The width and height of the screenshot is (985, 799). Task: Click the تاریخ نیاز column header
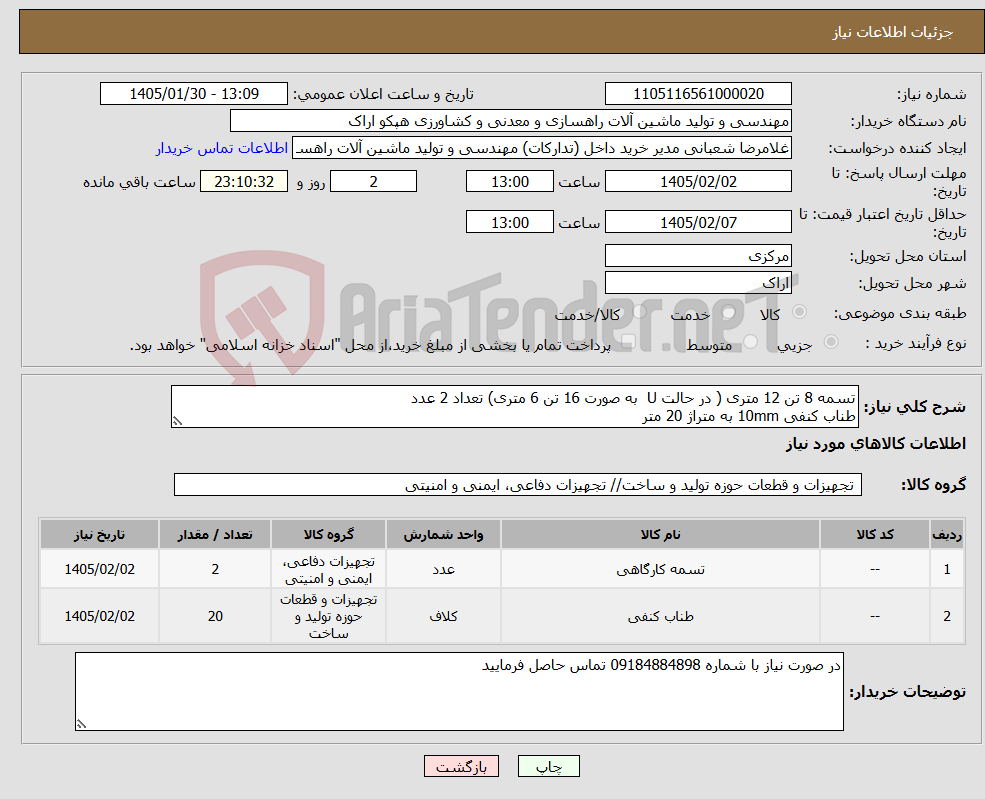[99, 535]
